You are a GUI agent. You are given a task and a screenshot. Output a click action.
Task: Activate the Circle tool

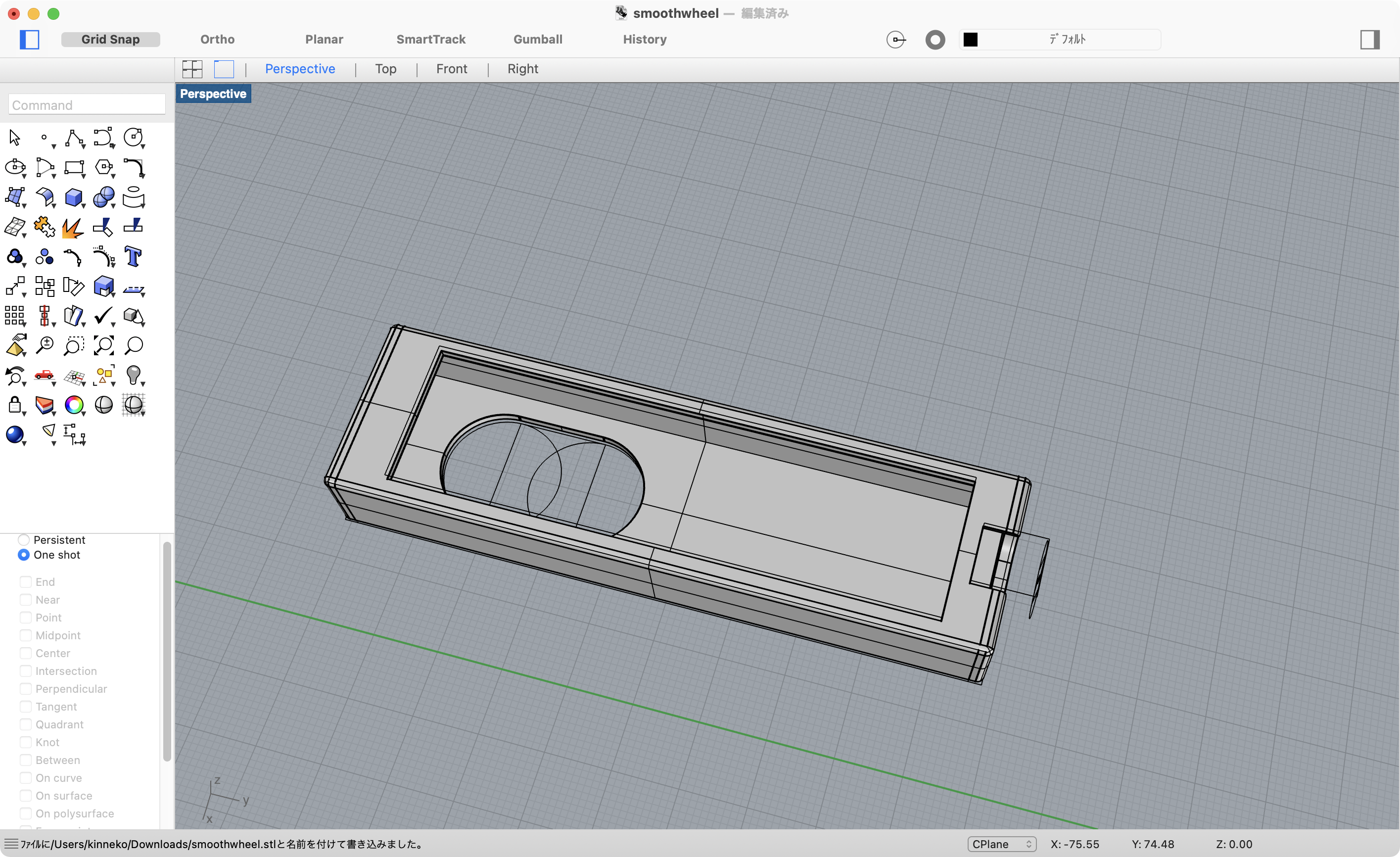134,138
